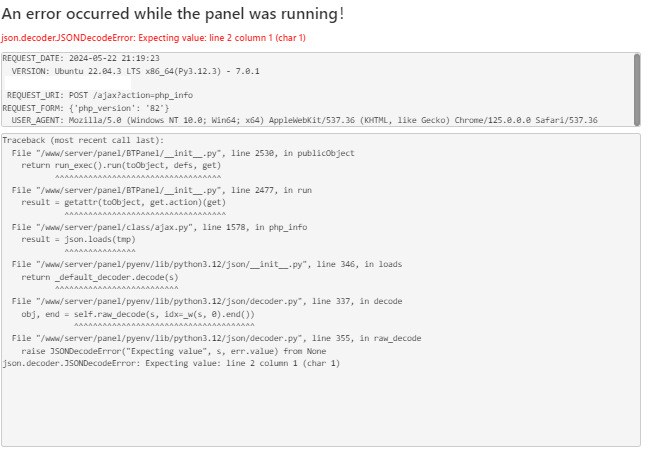The width and height of the screenshot is (654, 457).
Task: Click the json/__init__.py line 346 entry
Action: pos(207,264)
